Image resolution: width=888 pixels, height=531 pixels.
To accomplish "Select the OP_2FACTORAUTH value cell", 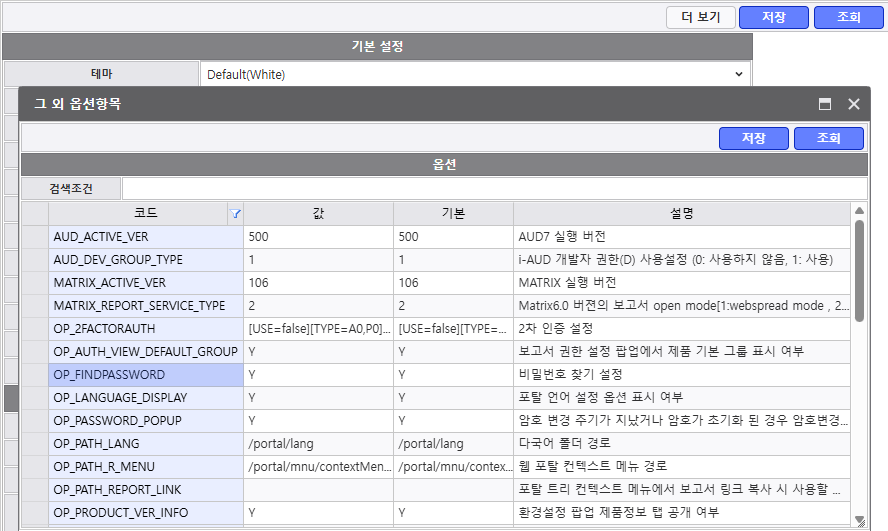I will coord(318,329).
